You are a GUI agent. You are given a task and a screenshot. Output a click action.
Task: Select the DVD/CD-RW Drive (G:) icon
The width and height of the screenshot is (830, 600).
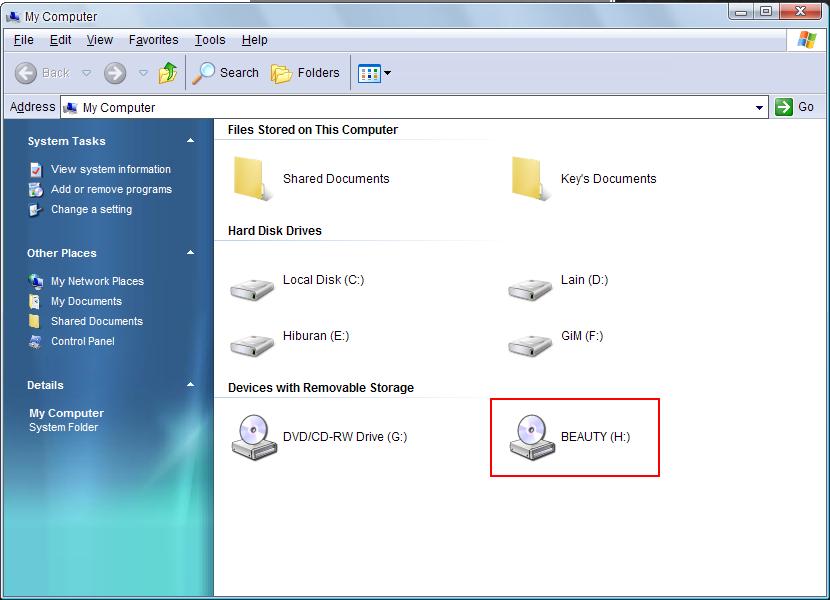pyautogui.click(x=254, y=437)
